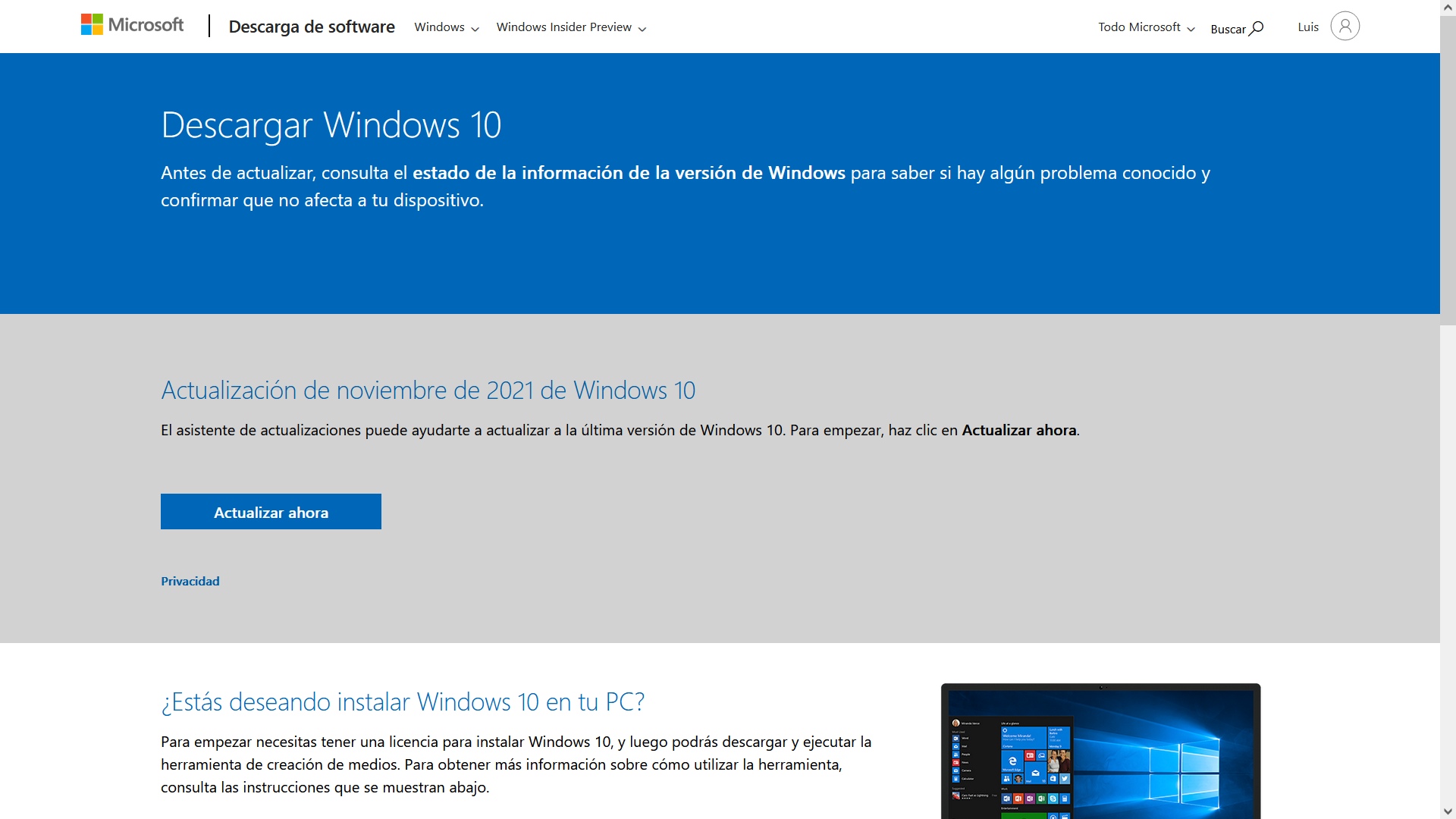The width and height of the screenshot is (1456, 819).
Task: Click the ¿Estás deseando instalar Windows 10 heading
Action: point(403,702)
